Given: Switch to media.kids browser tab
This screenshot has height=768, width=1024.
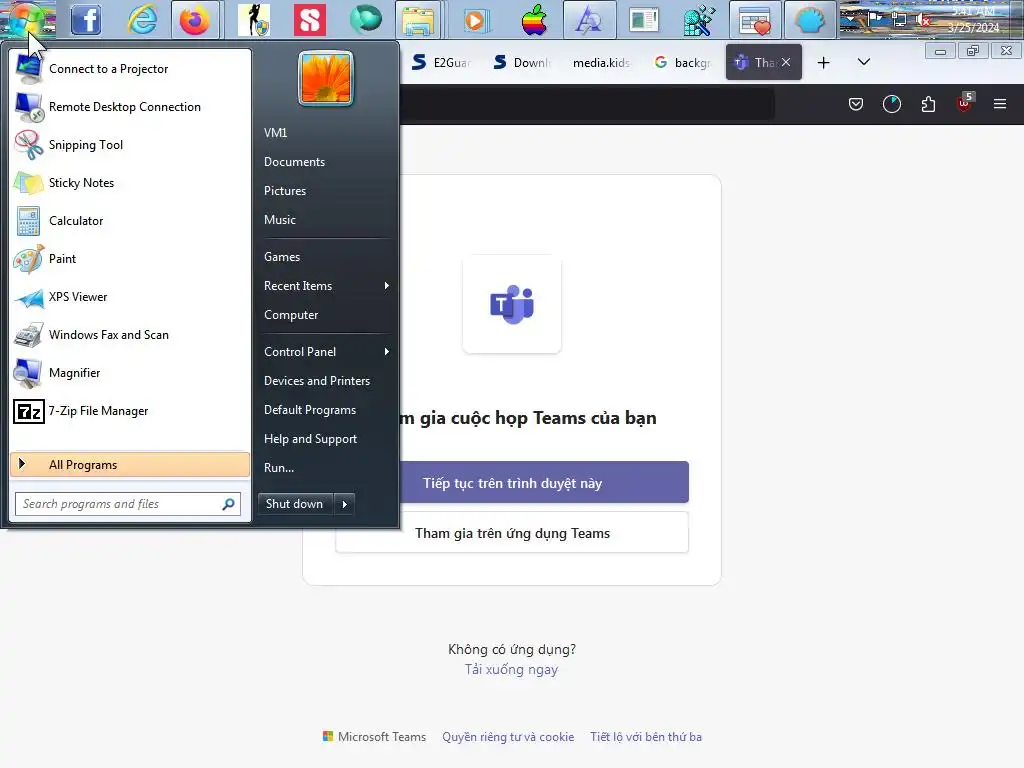Looking at the screenshot, I should [601, 63].
